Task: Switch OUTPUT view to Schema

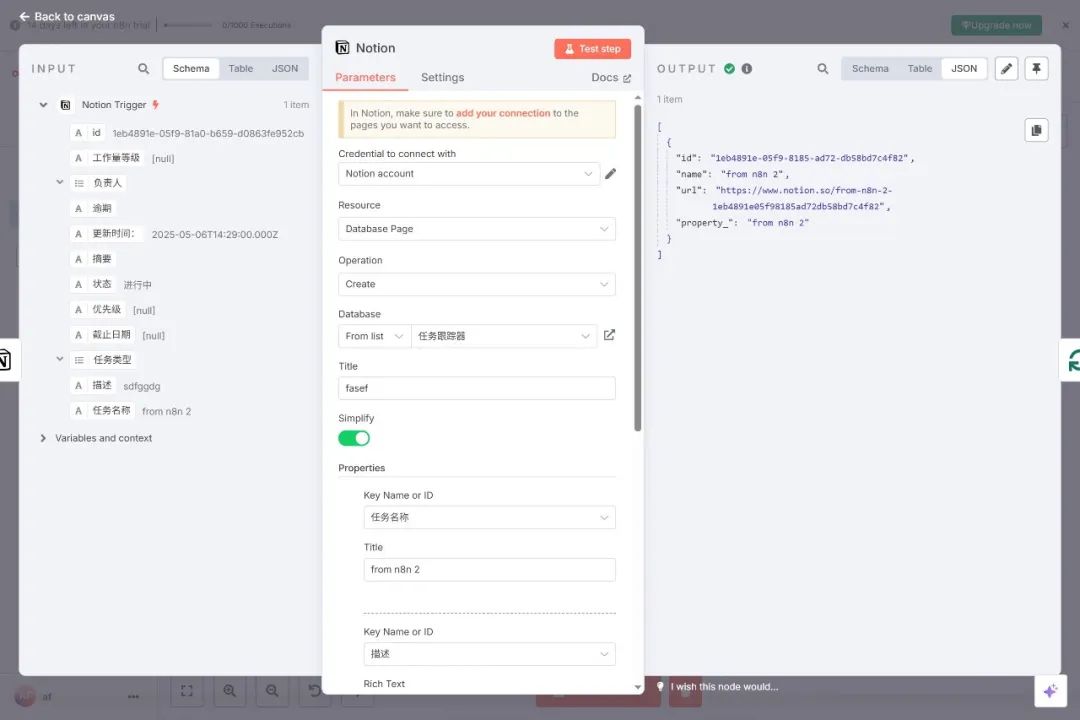Action: coord(870,68)
